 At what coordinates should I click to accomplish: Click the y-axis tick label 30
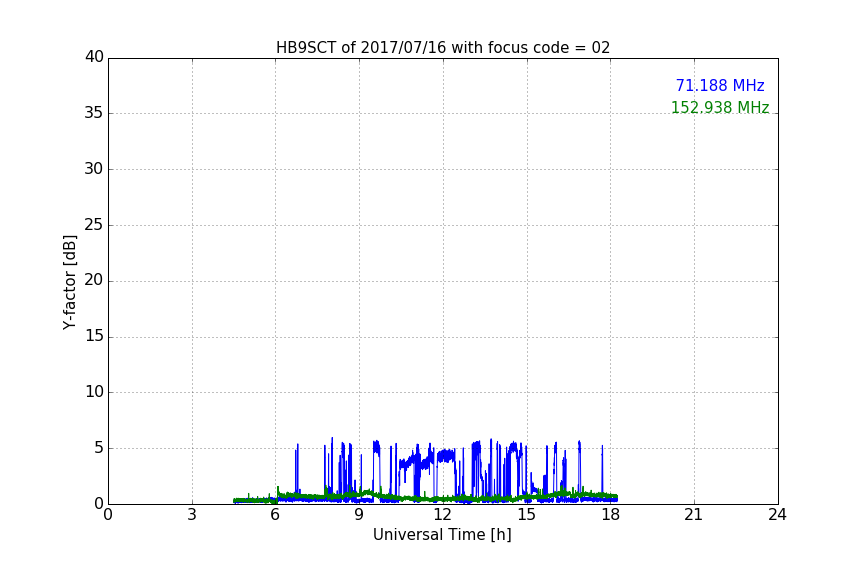click(94, 169)
